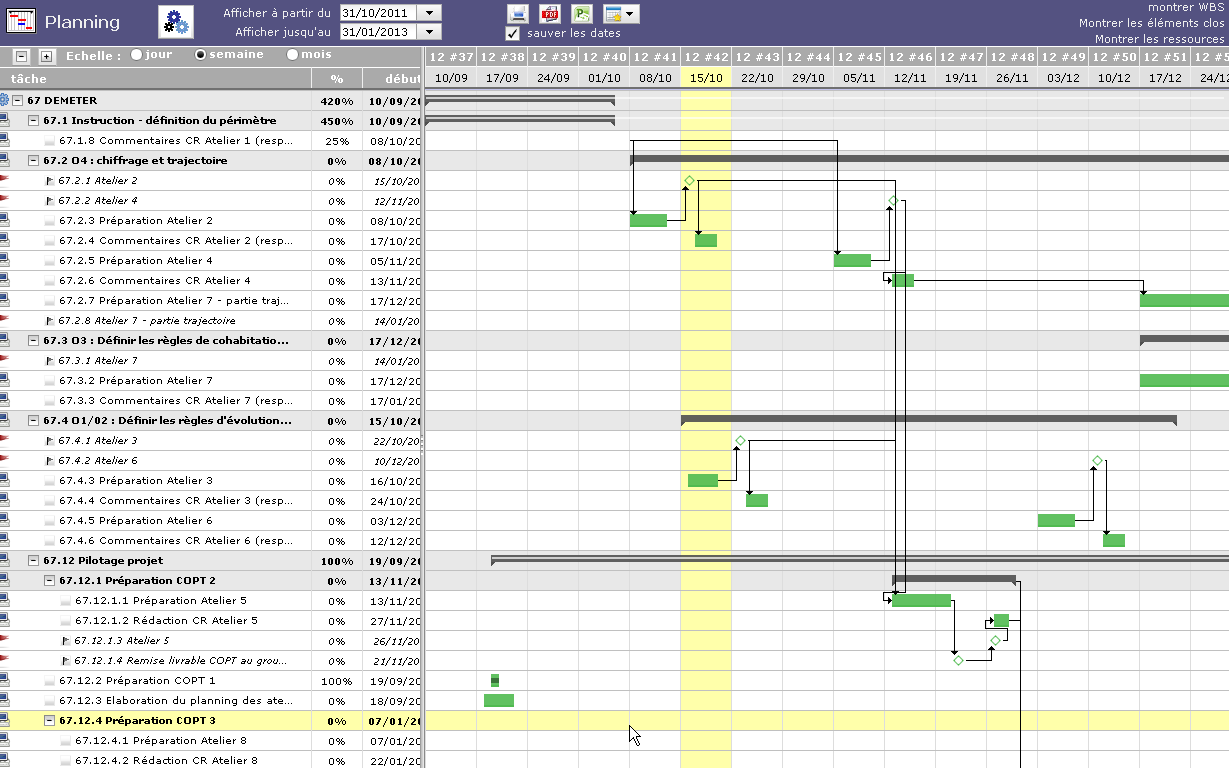Export the planning to PDF
The image size is (1229, 768).
click(550, 13)
